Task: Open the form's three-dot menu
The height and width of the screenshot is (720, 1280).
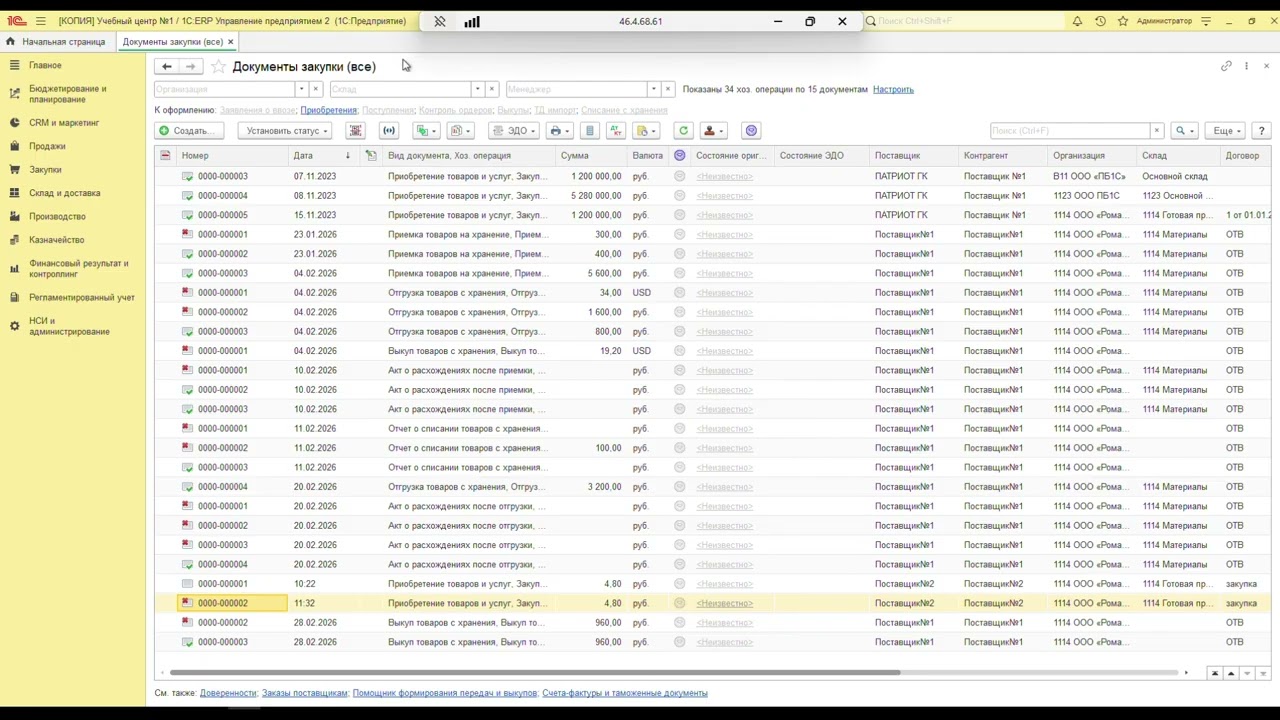Action: click(x=1246, y=66)
